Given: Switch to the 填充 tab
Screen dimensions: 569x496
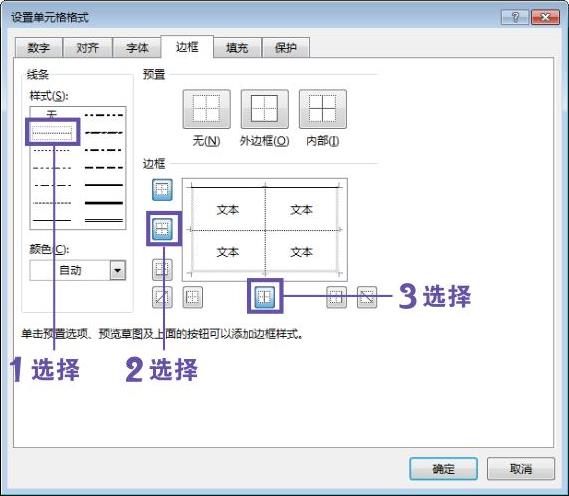Looking at the screenshot, I should [237, 48].
